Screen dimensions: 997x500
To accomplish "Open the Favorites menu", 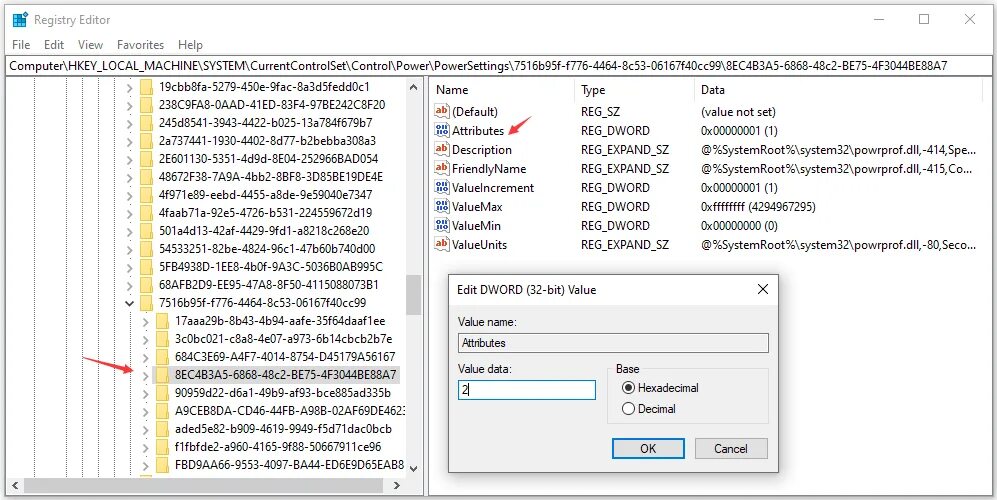I will click(141, 45).
